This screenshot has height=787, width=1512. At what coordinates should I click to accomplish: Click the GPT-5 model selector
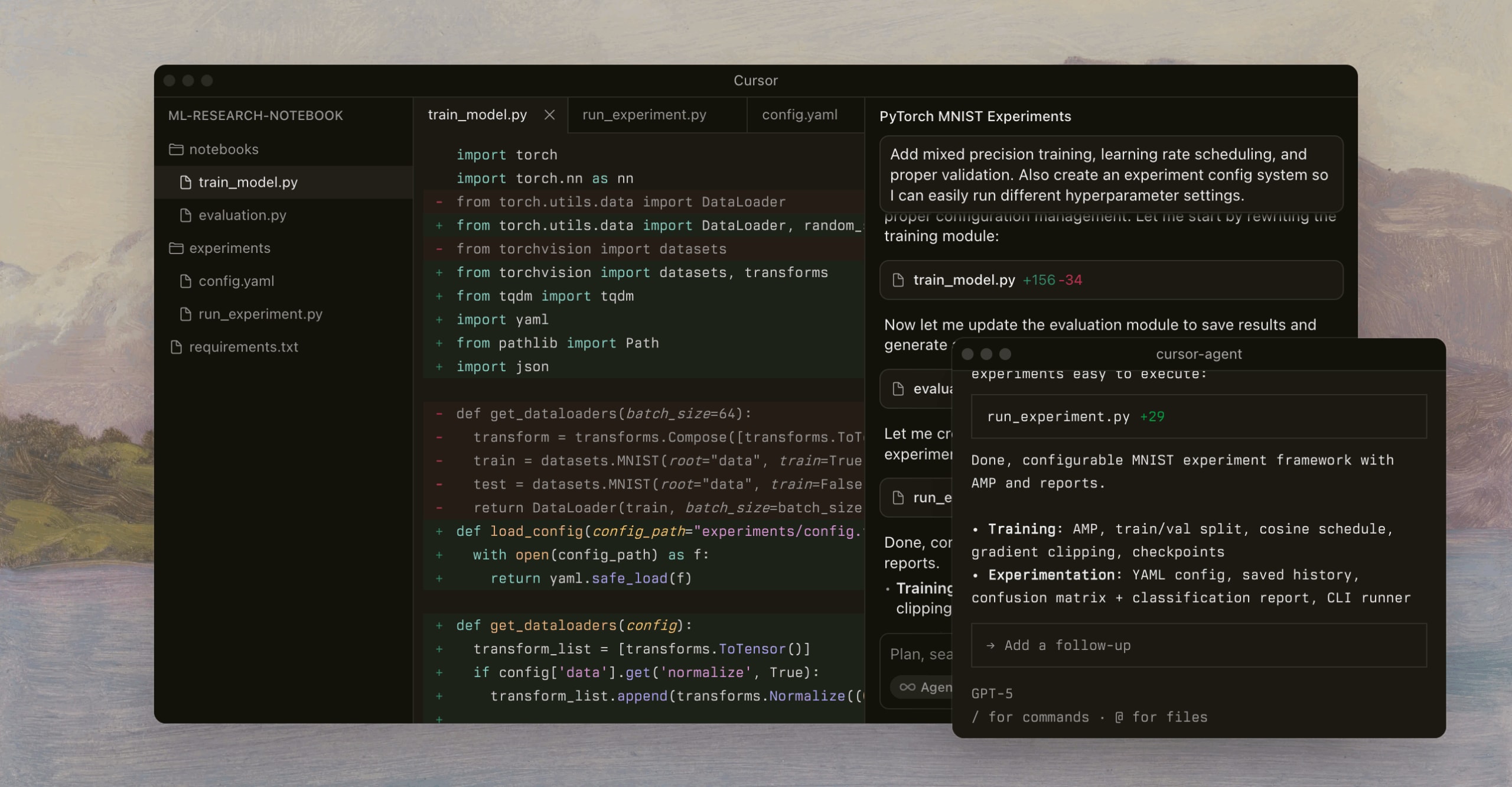click(x=992, y=694)
